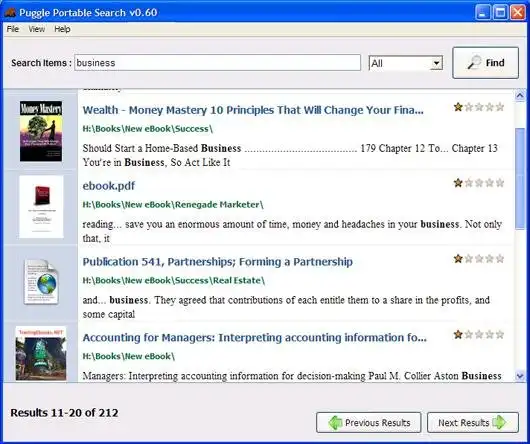Click the H:\Books\New eBook\ path under Accounting
The height and width of the screenshot is (444, 530).
[129, 356]
